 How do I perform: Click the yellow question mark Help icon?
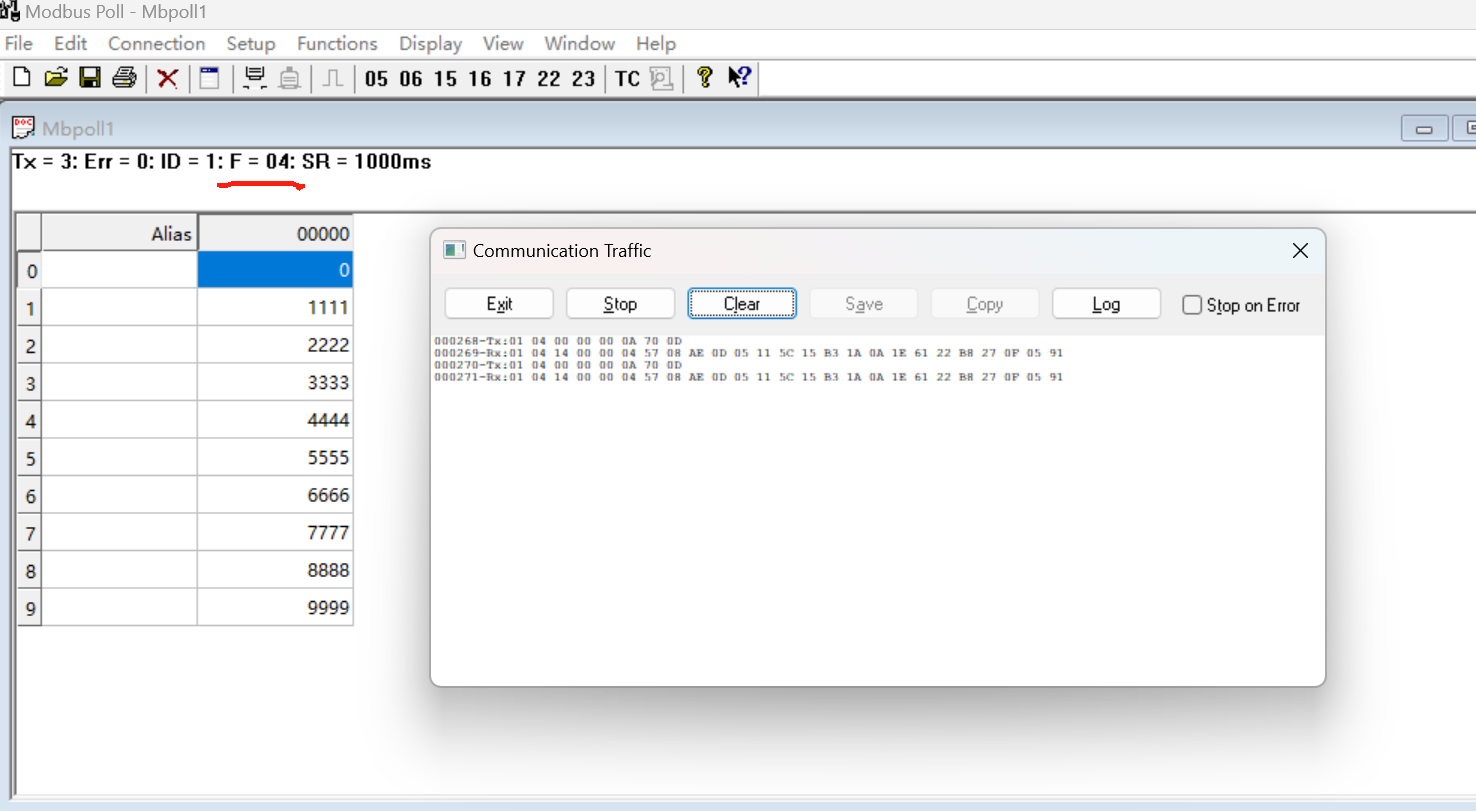click(x=704, y=78)
